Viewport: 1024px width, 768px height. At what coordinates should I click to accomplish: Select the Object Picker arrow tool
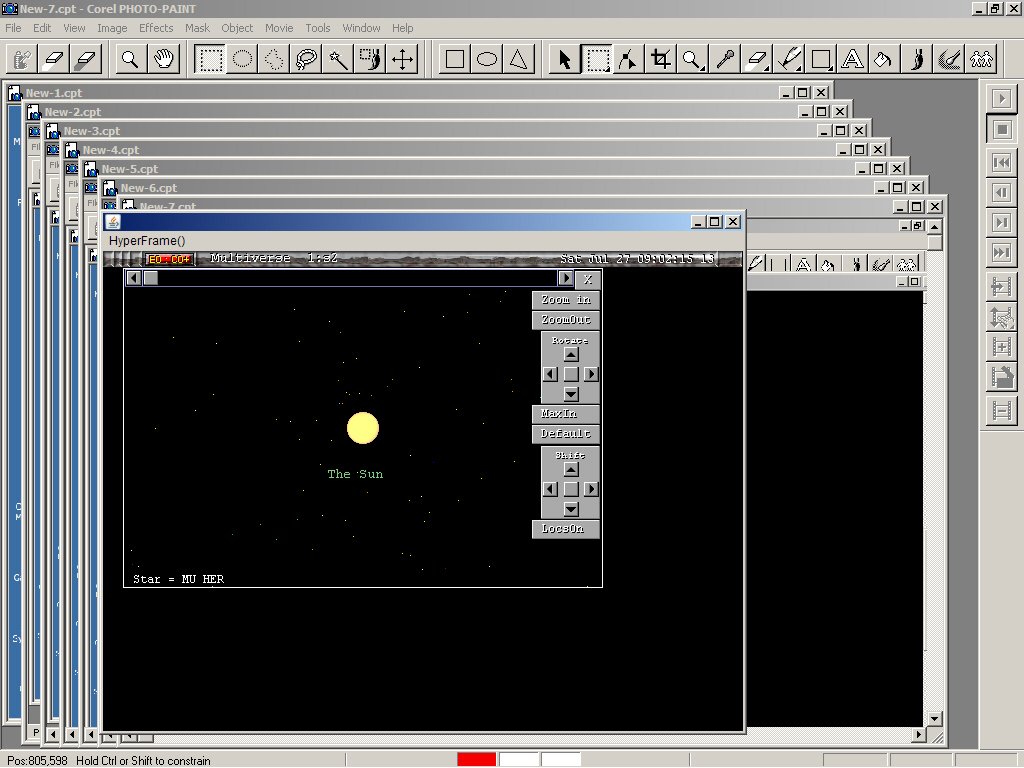565,60
